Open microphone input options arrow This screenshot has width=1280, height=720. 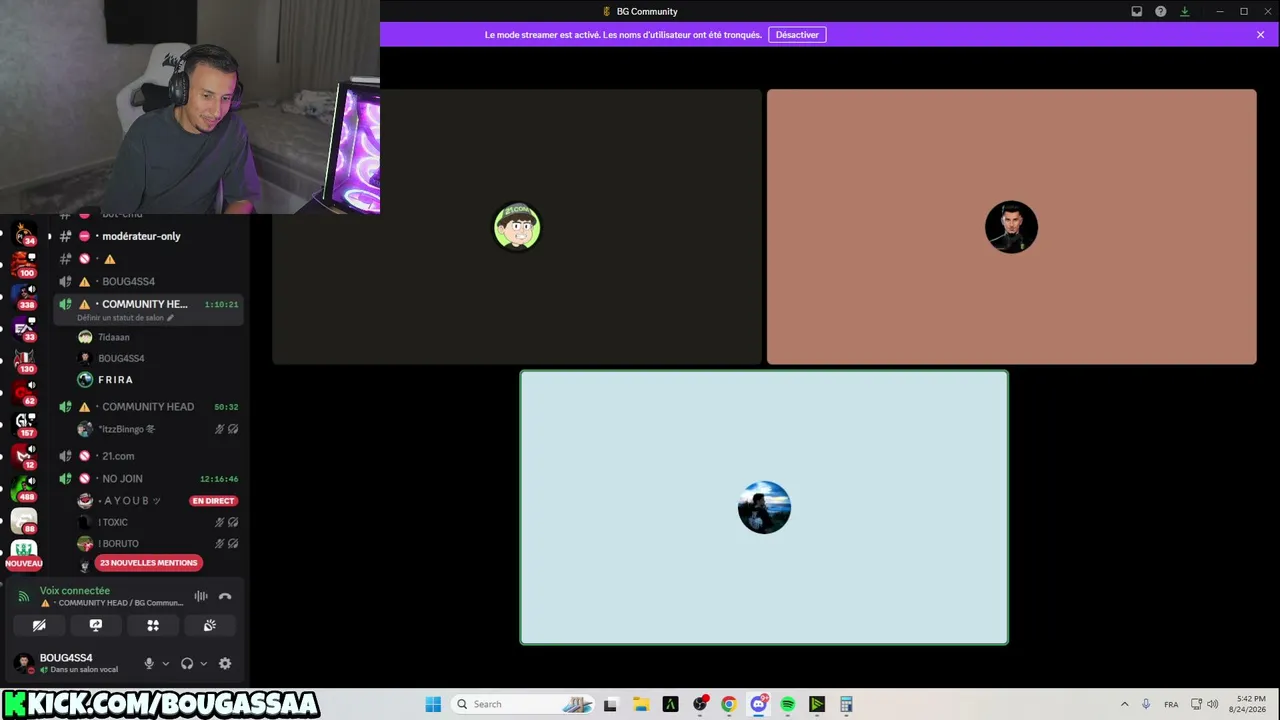165,663
